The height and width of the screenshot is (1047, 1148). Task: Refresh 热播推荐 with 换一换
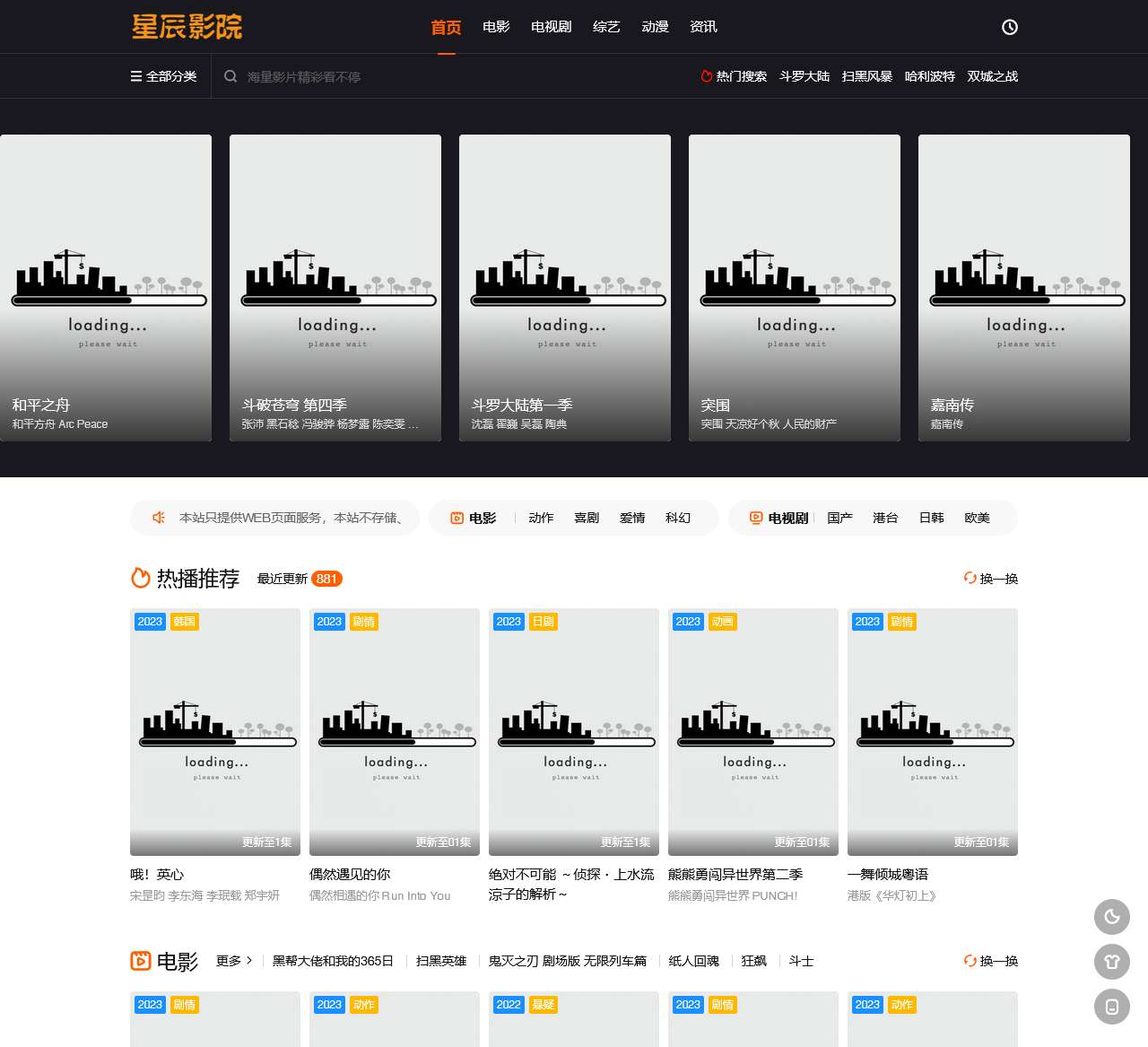990,579
